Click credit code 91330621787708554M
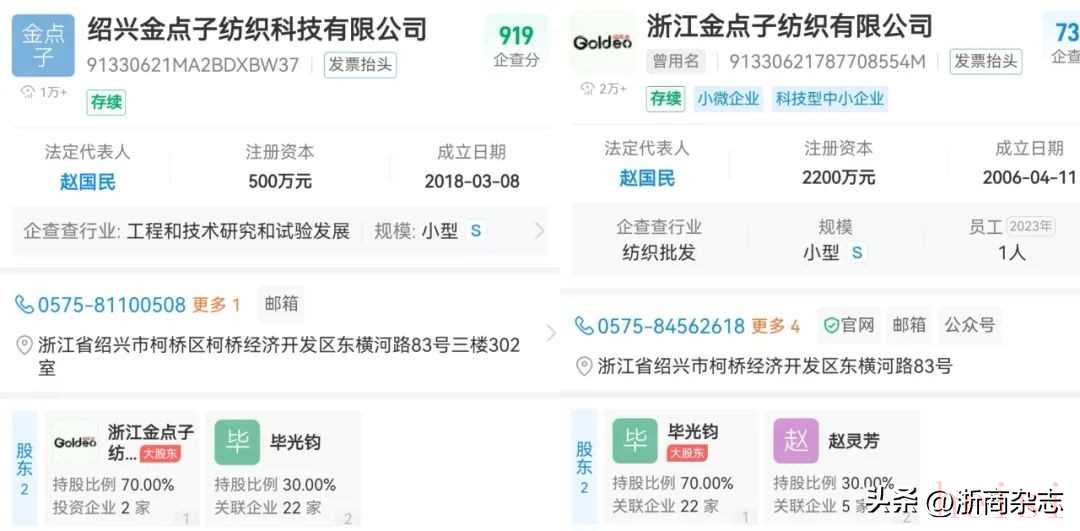Screen dimensions: 1080x531 [x=827, y=62]
